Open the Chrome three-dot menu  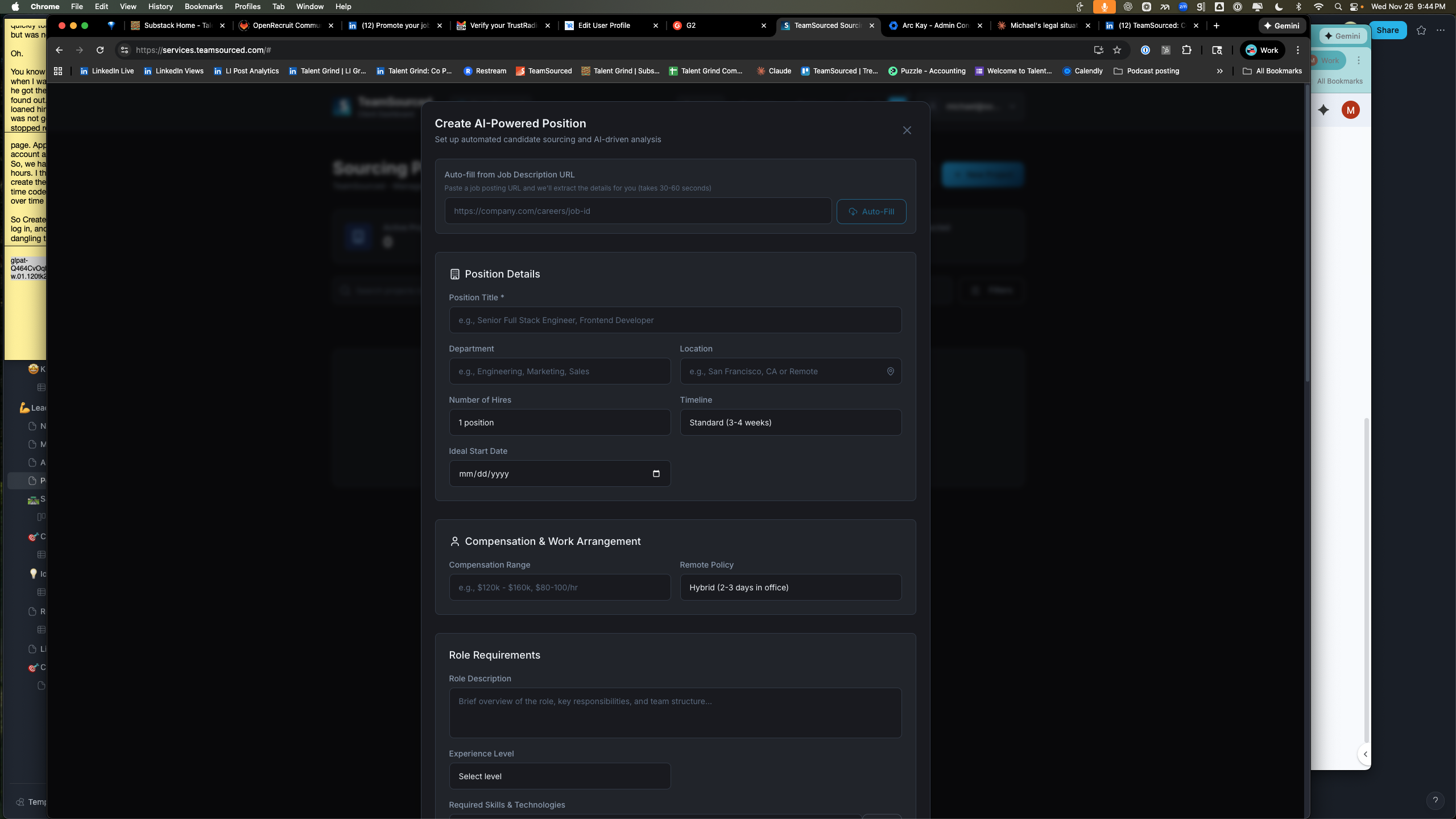[1298, 50]
